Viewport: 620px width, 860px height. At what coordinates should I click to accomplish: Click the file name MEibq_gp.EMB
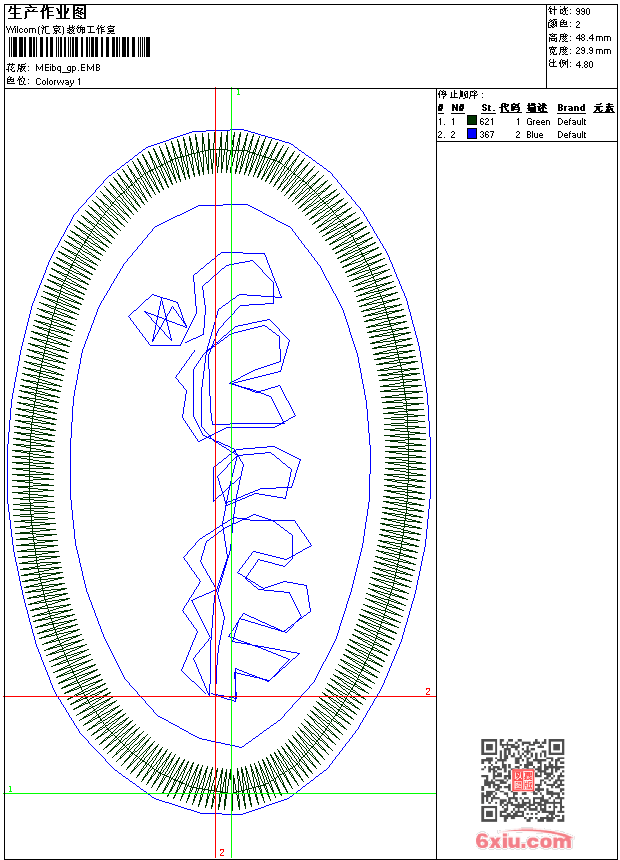pyautogui.click(x=68, y=68)
